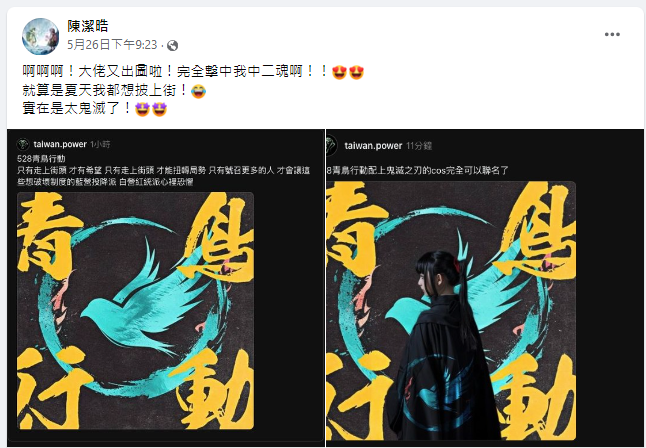646x448 pixels.
Task: Click the first star-struck emoji on third line
Action: (x=142, y=109)
